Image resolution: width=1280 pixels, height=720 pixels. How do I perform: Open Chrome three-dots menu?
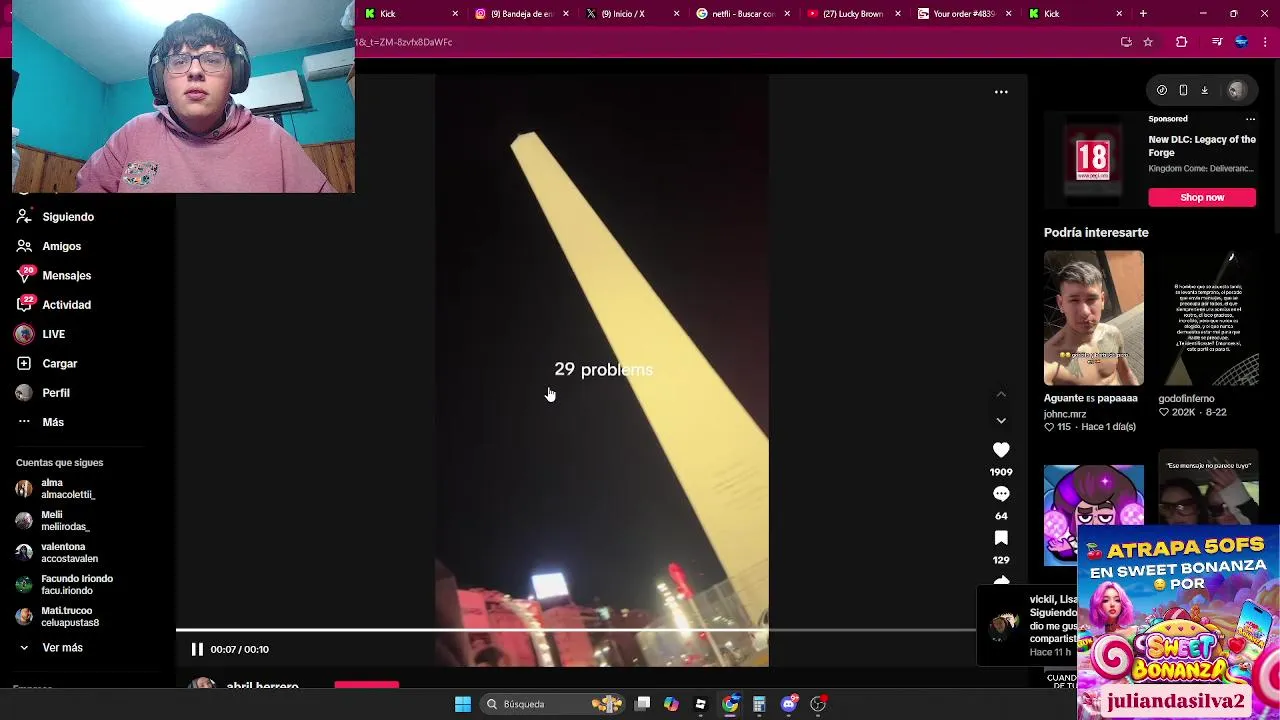(x=1266, y=42)
